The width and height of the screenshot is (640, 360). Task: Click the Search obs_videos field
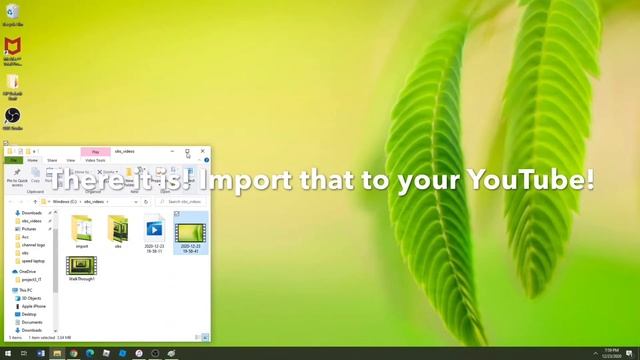[x=181, y=202]
